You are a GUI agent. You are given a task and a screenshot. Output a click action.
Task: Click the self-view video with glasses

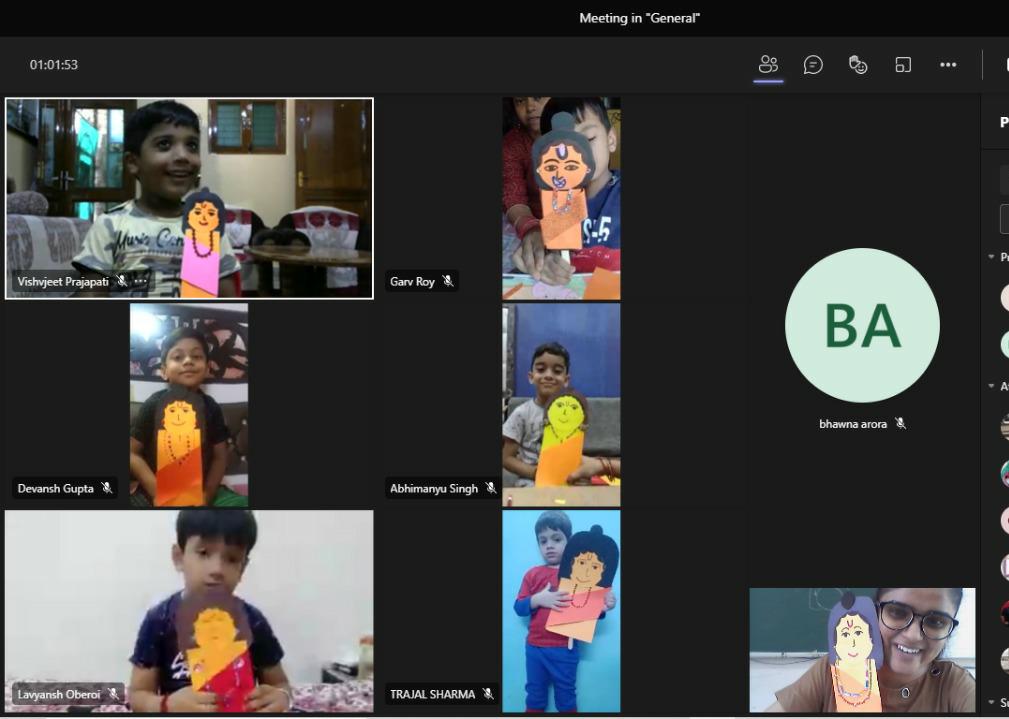point(862,650)
